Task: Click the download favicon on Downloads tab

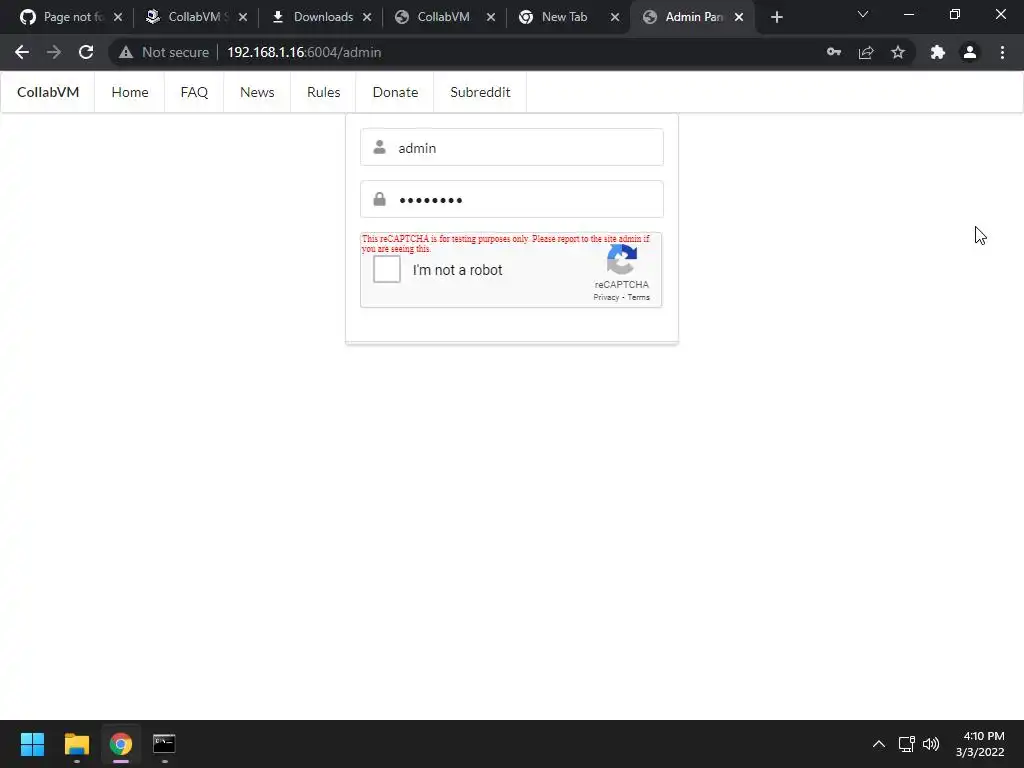Action: [278, 17]
